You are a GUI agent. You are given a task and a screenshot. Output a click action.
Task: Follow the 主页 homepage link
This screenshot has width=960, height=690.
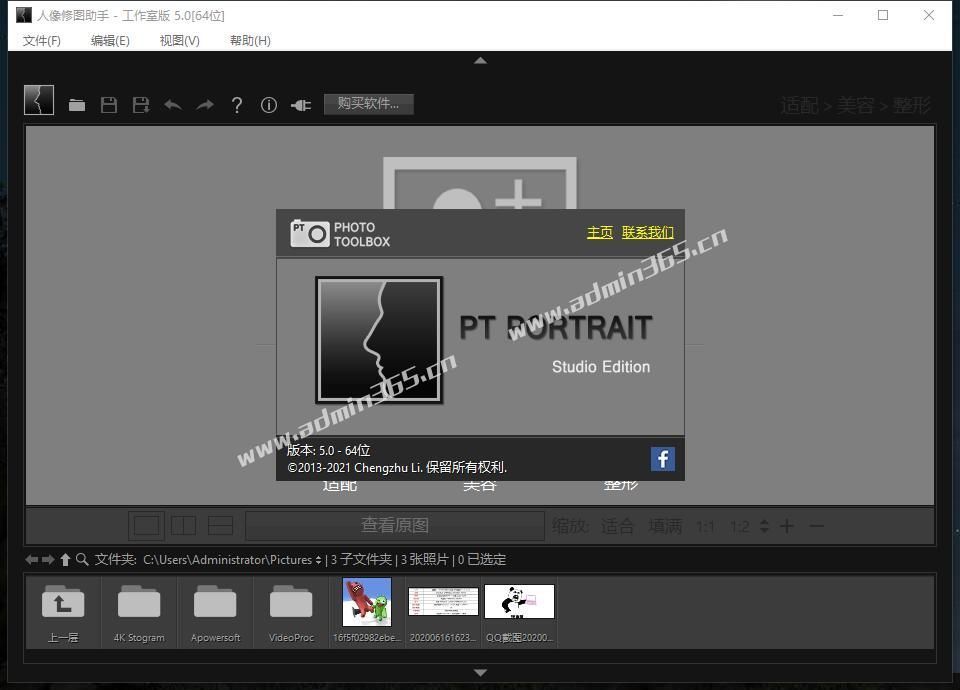coord(600,233)
